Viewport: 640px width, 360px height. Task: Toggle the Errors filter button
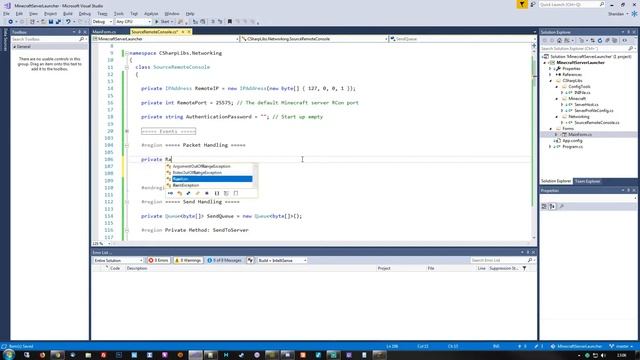tap(158, 260)
